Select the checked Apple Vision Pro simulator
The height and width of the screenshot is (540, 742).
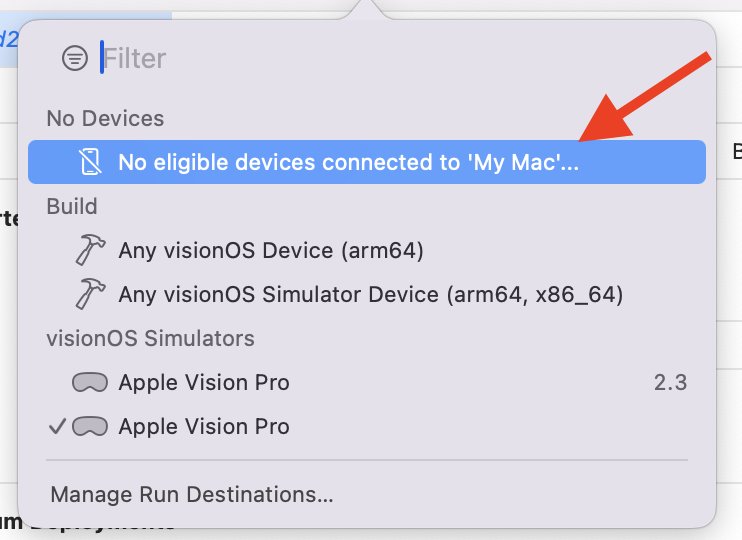367,426
